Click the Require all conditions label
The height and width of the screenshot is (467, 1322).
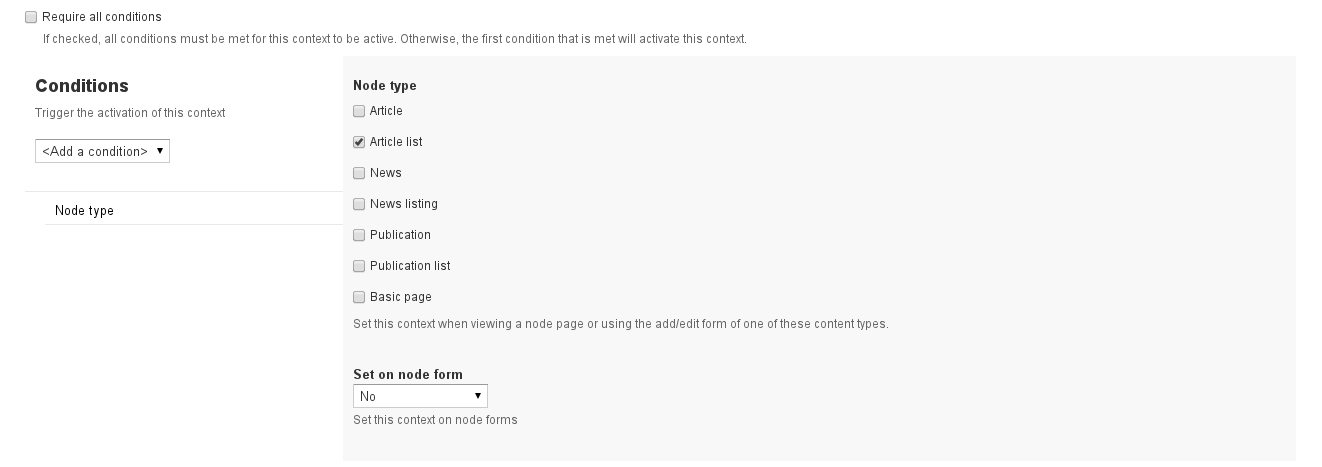(x=102, y=17)
